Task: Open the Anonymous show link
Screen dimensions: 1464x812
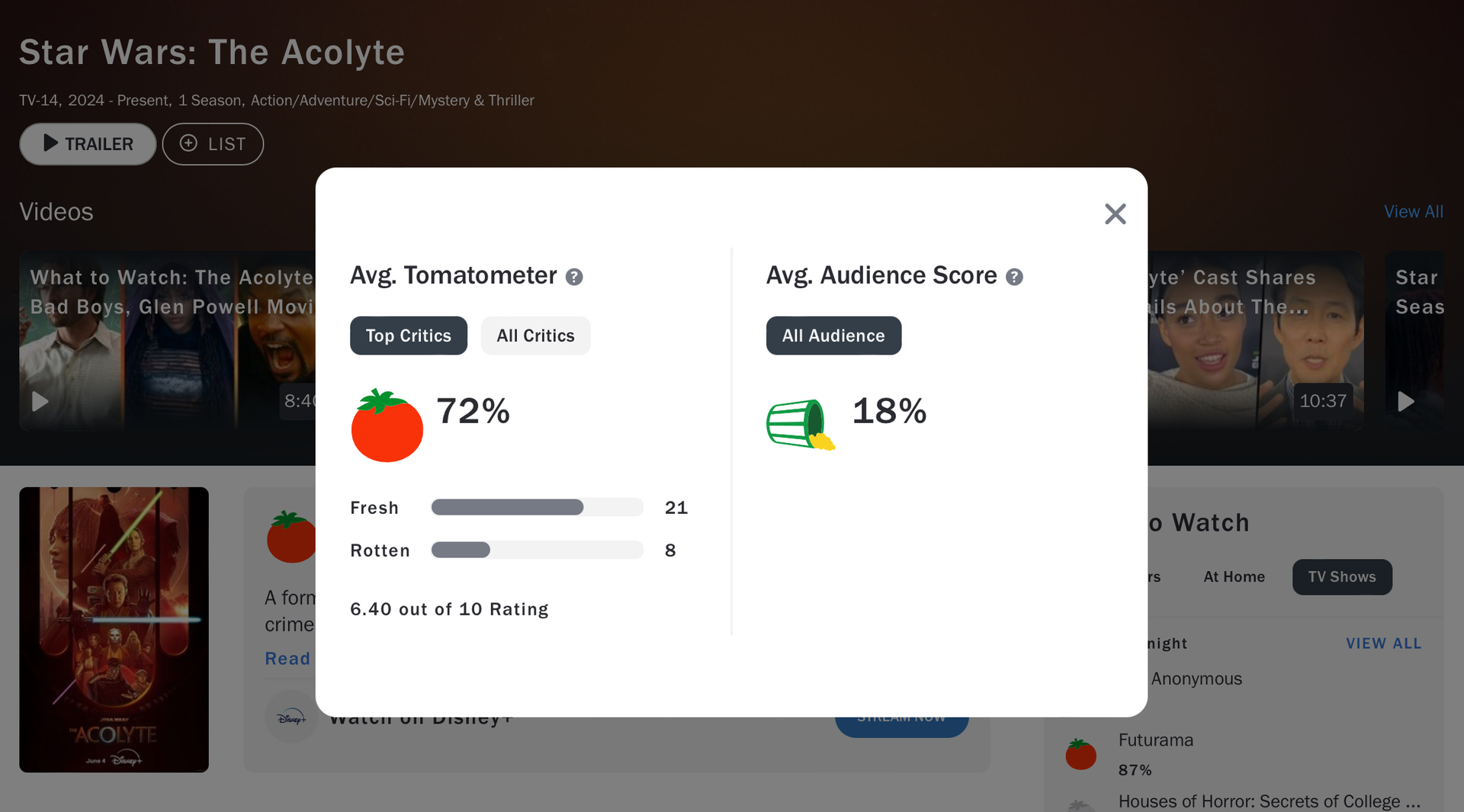Action: [1196, 679]
